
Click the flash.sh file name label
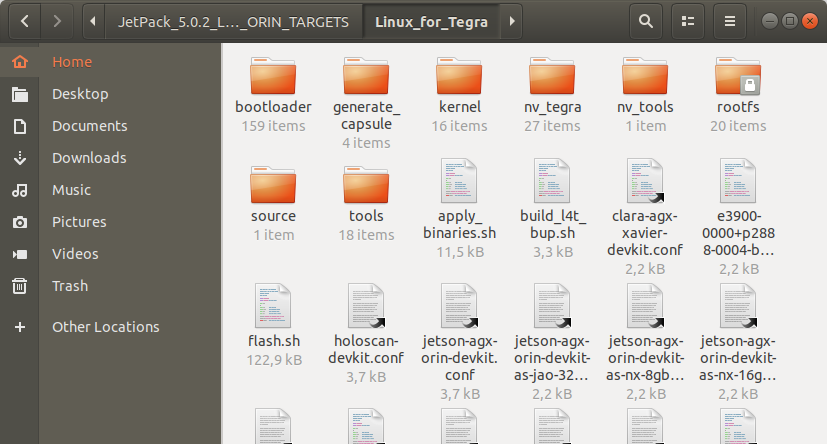tap(274, 341)
